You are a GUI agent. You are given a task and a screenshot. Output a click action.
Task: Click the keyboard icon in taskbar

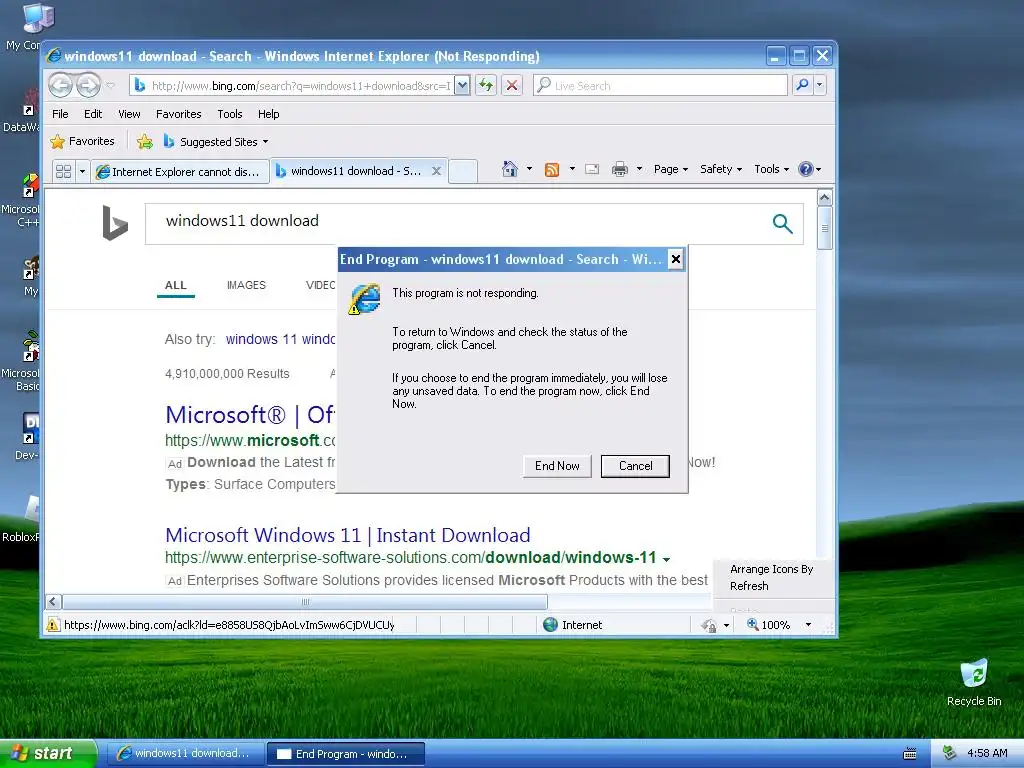click(910, 754)
